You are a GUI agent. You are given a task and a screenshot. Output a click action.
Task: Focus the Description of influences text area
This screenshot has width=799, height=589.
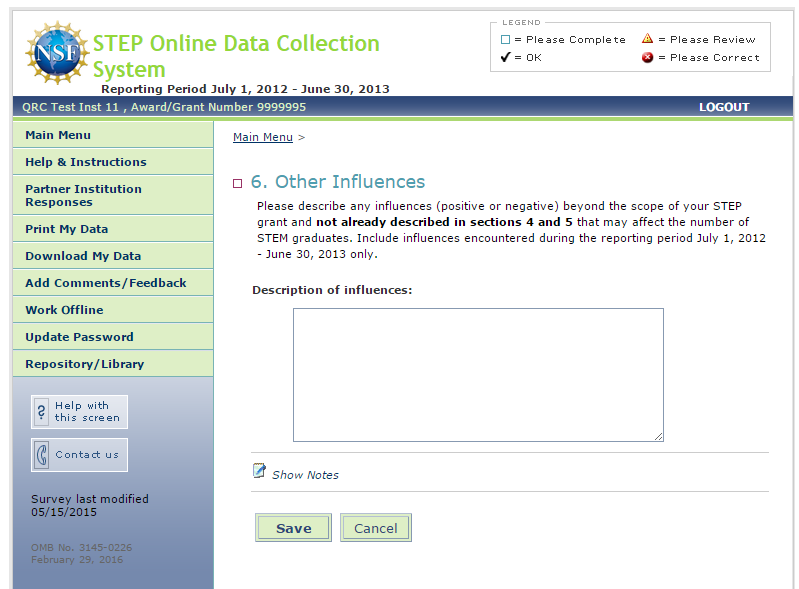[x=478, y=375]
